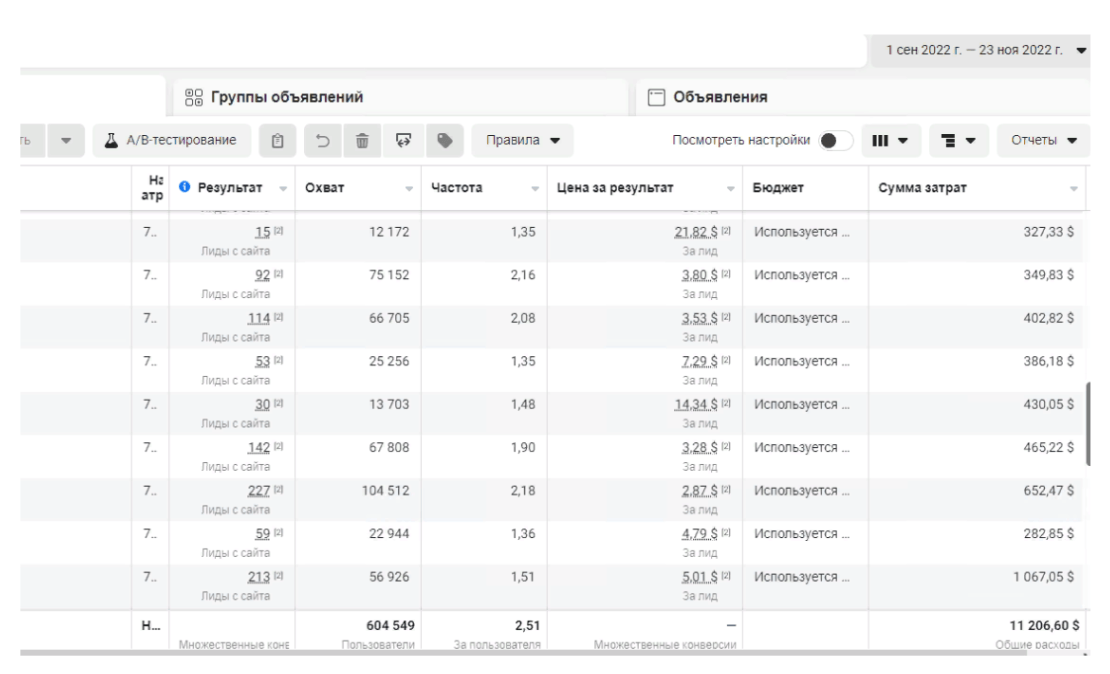Select spend amount 1 067,05 $
This screenshot has height=674, width=1110.
[1043, 578]
